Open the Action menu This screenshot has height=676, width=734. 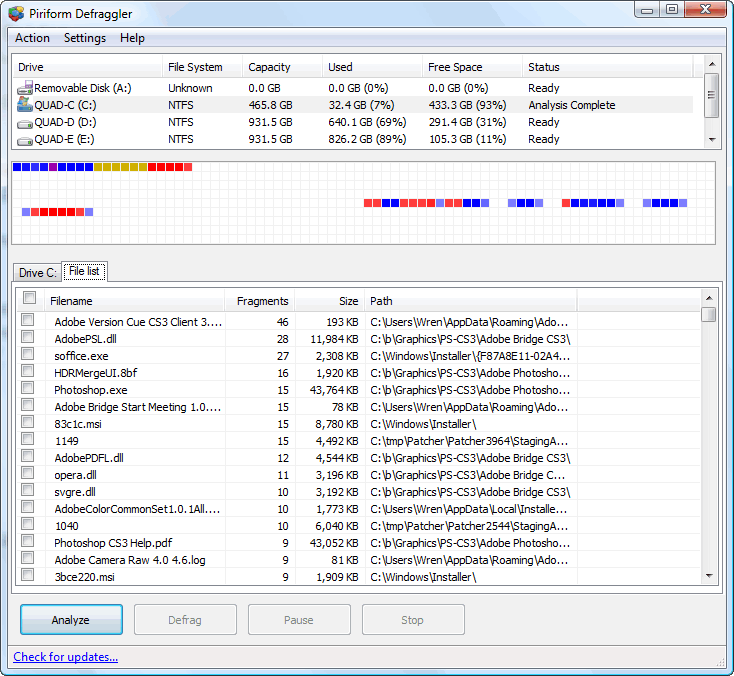(32, 38)
